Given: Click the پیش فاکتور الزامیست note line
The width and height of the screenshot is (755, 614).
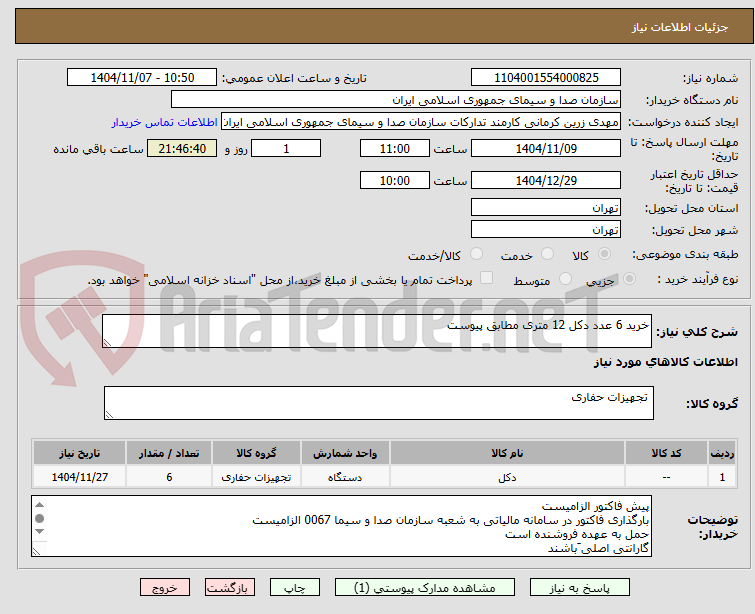Looking at the screenshot, I should tap(595, 507).
